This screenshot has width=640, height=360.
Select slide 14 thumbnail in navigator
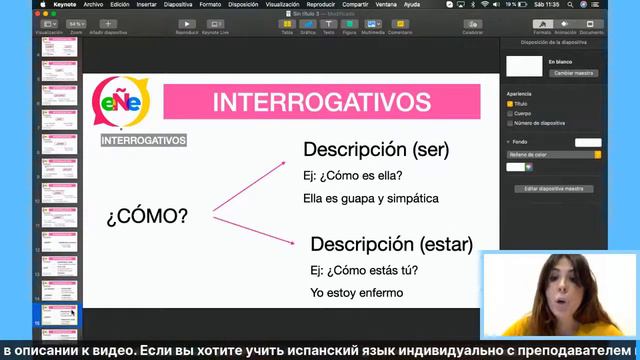60,291
